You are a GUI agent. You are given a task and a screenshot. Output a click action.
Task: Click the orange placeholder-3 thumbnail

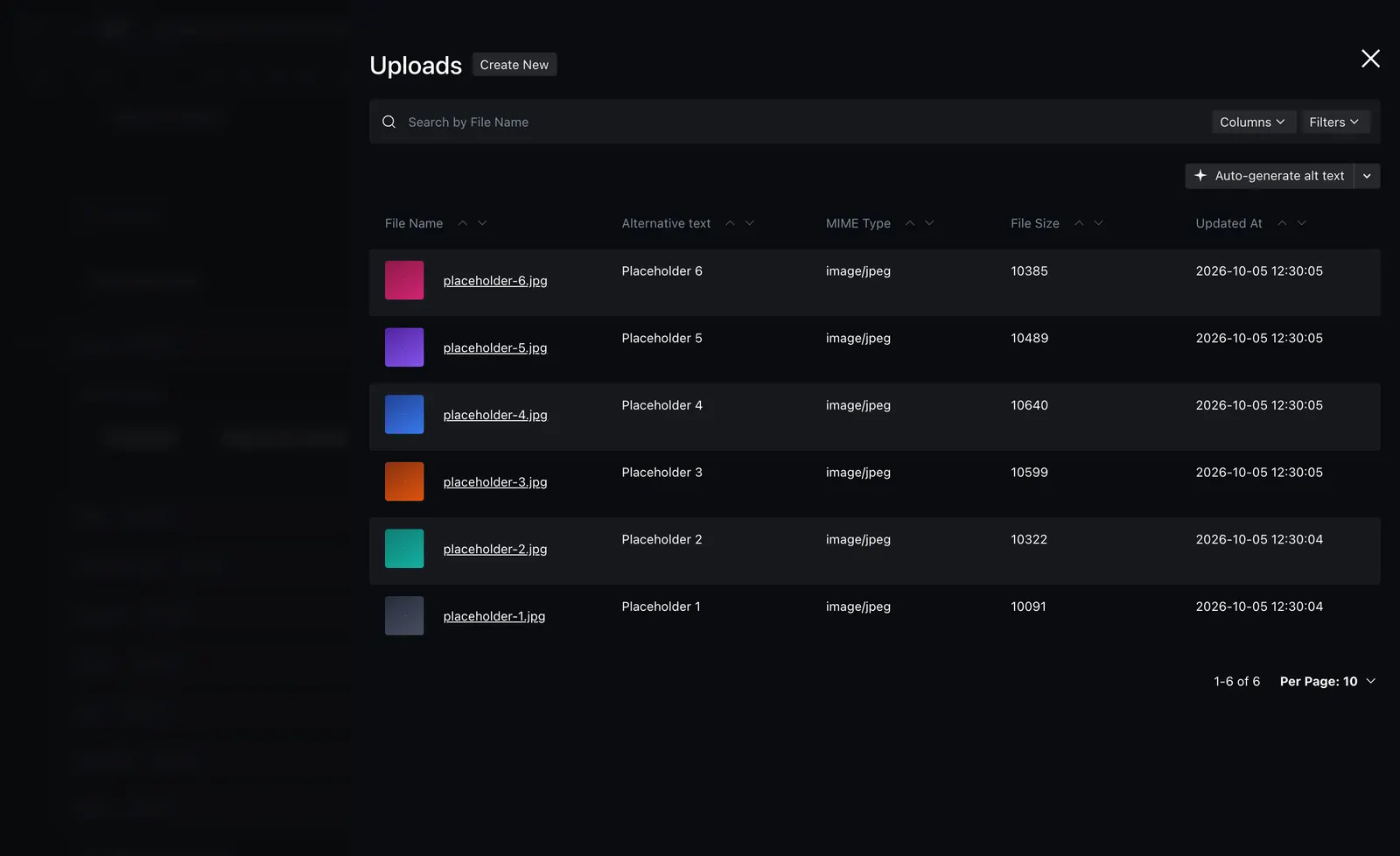(404, 481)
